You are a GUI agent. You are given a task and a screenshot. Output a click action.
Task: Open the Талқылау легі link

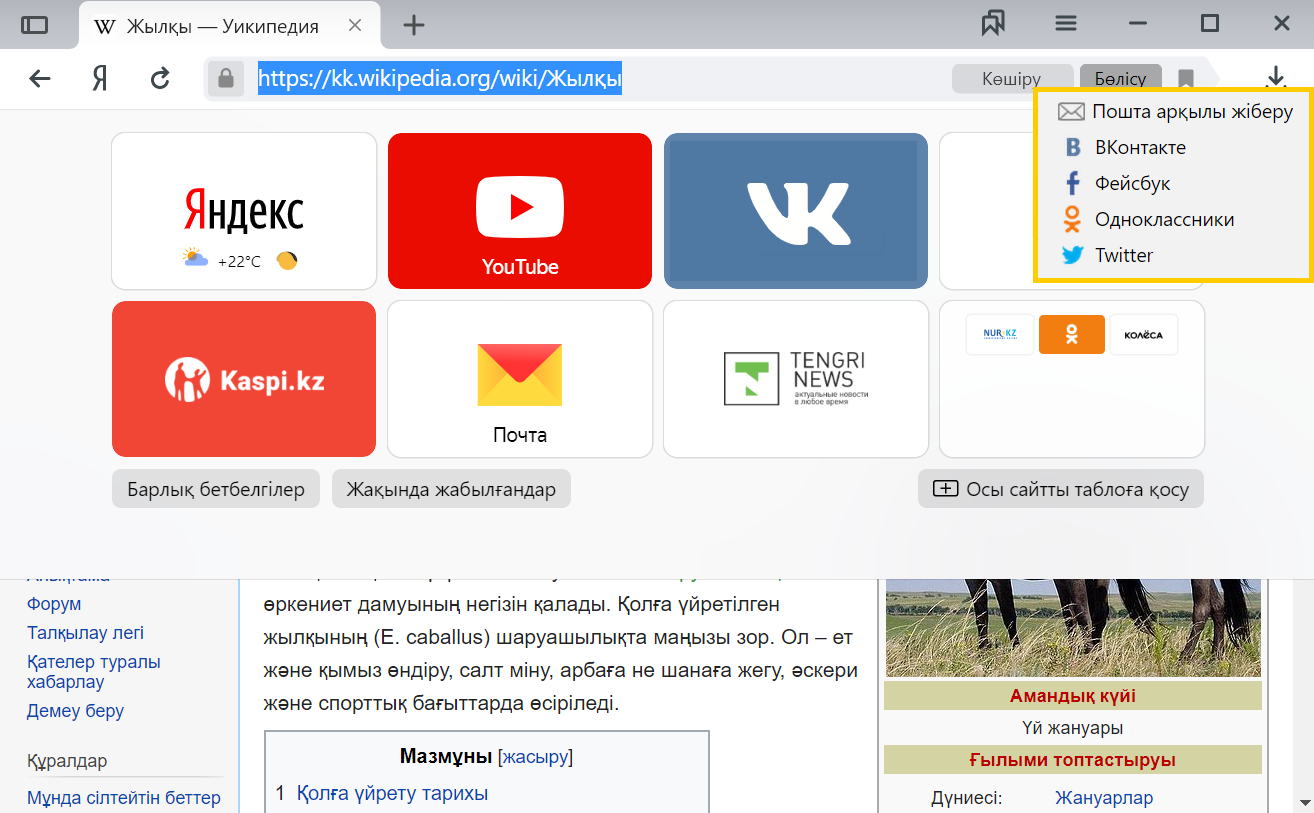click(85, 633)
